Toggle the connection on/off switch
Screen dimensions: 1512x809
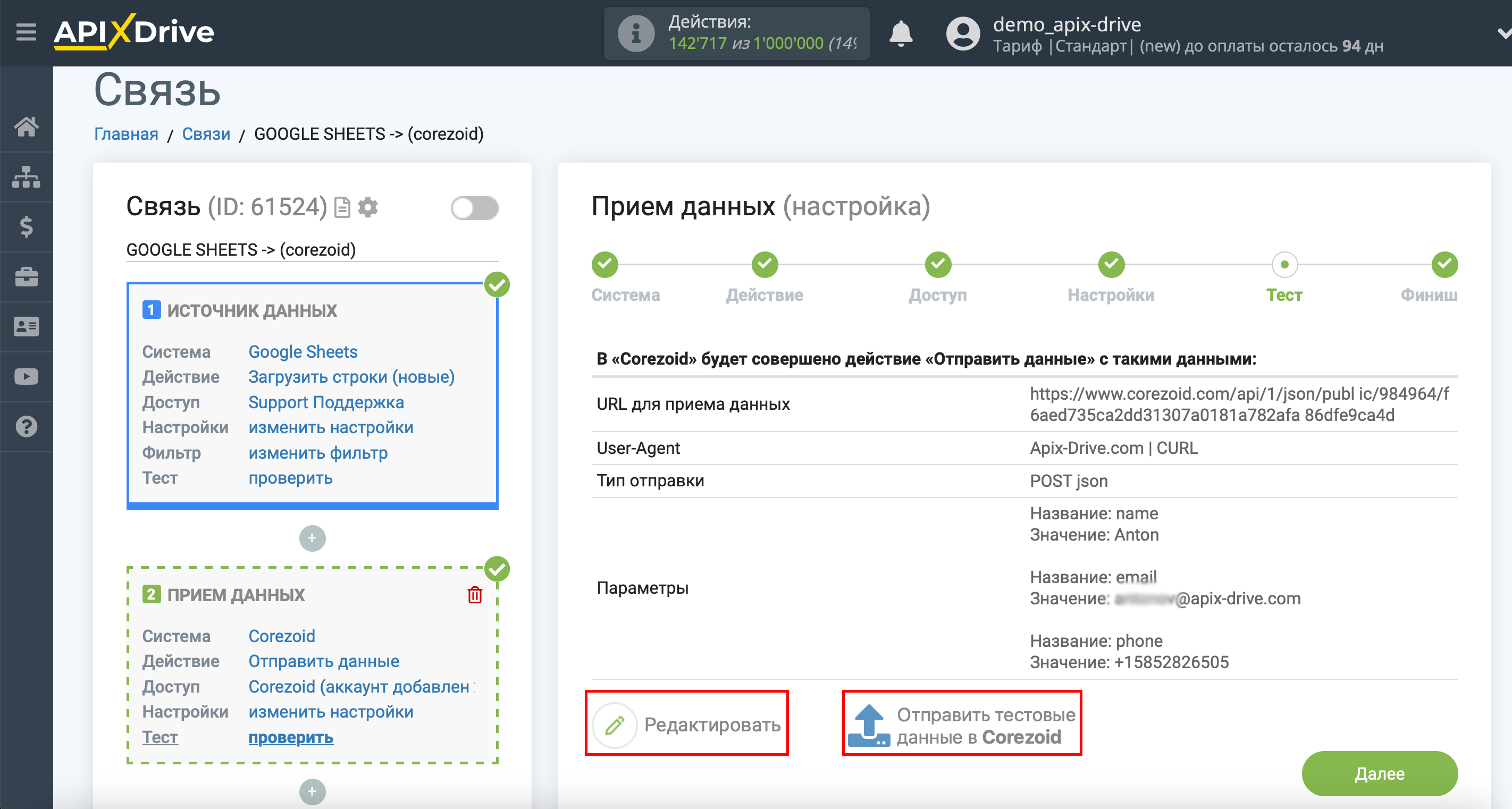tap(474, 208)
